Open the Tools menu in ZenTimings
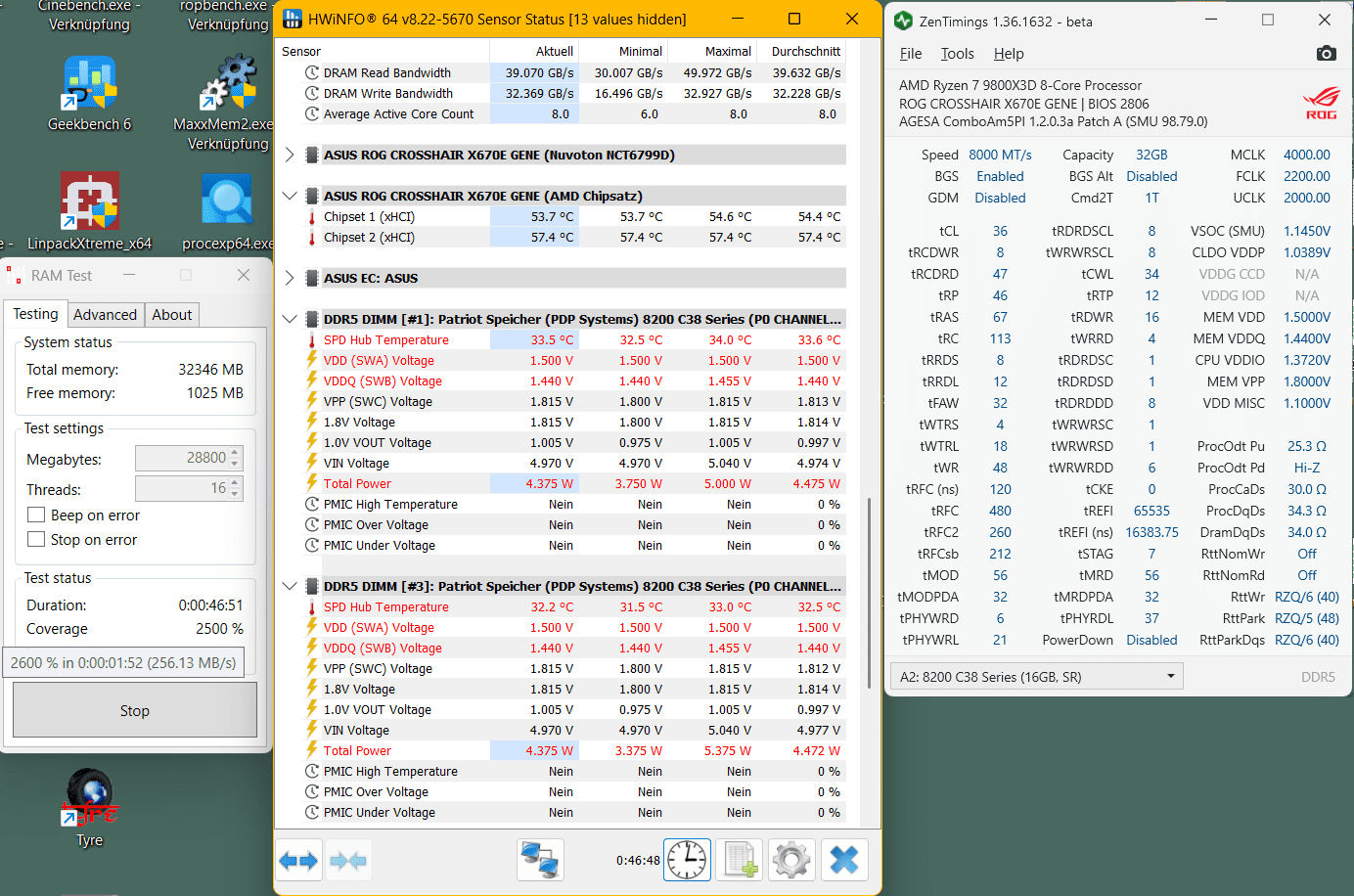This screenshot has width=1354, height=896. coord(958,54)
